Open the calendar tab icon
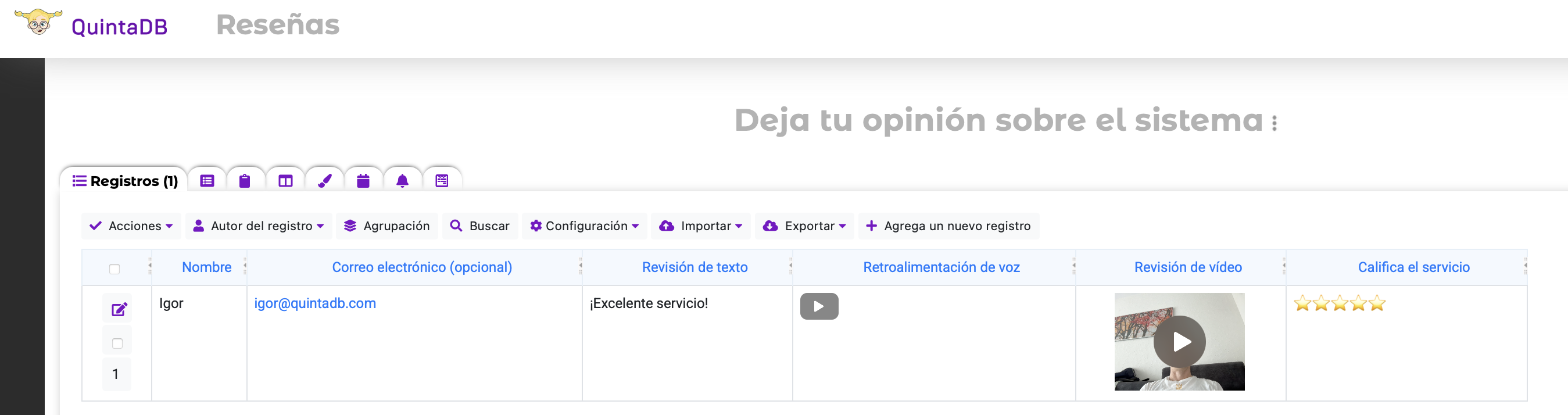 (363, 181)
